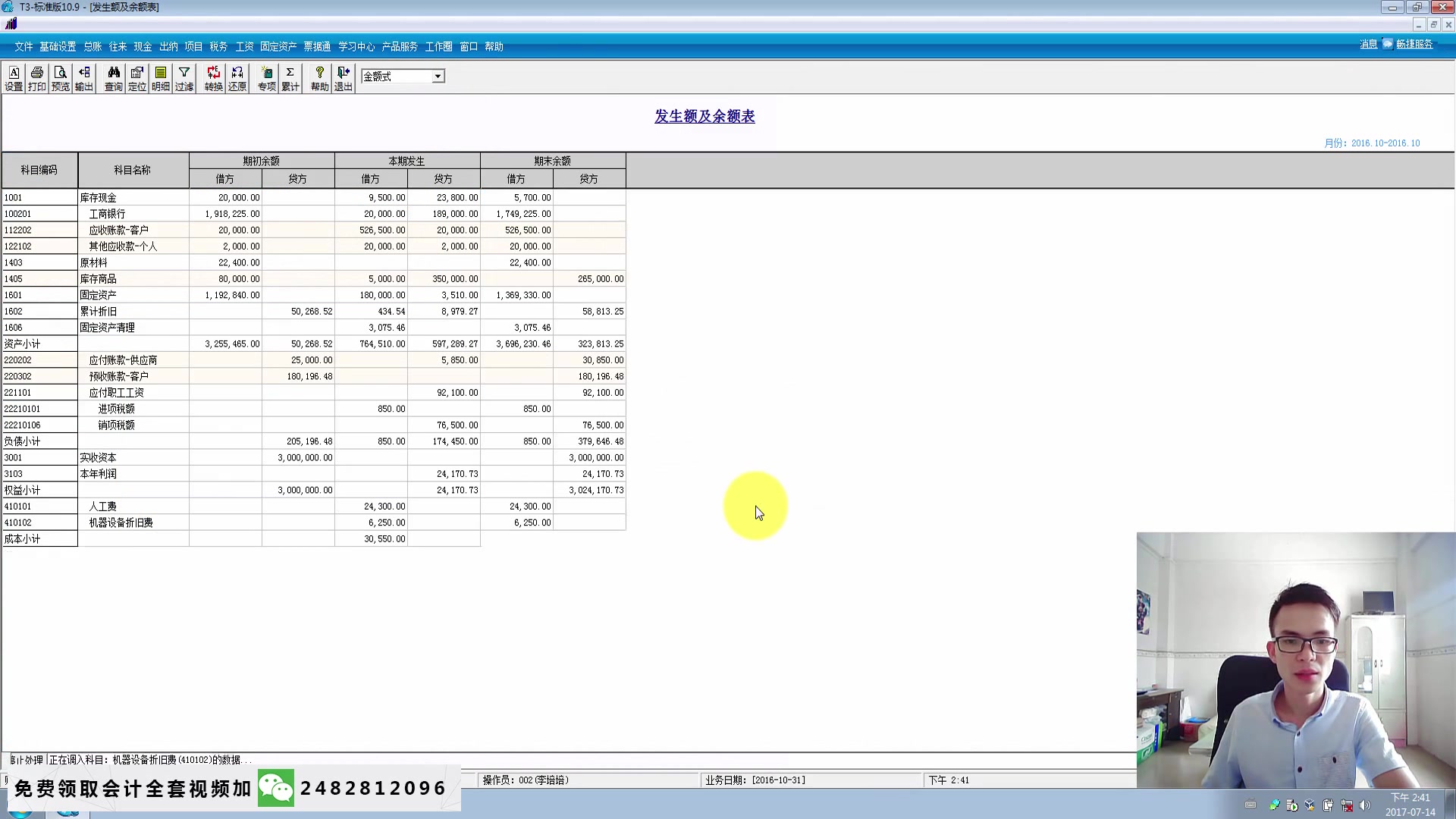
Task: Select the 库存现金 account row
Action: point(99,198)
